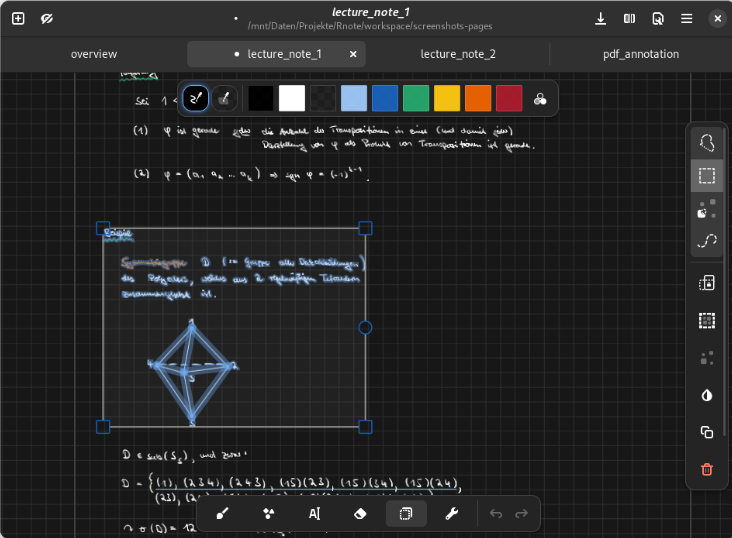Image resolution: width=732 pixels, height=538 pixels.
Task: Open the color picker dialog button
Action: [540, 99]
